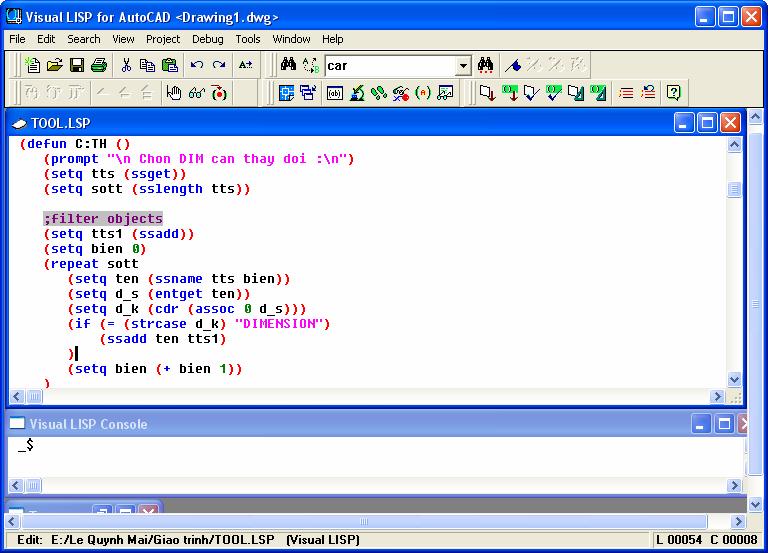Click the console prompt '_$' line
The image size is (768, 553).
pos(26,445)
